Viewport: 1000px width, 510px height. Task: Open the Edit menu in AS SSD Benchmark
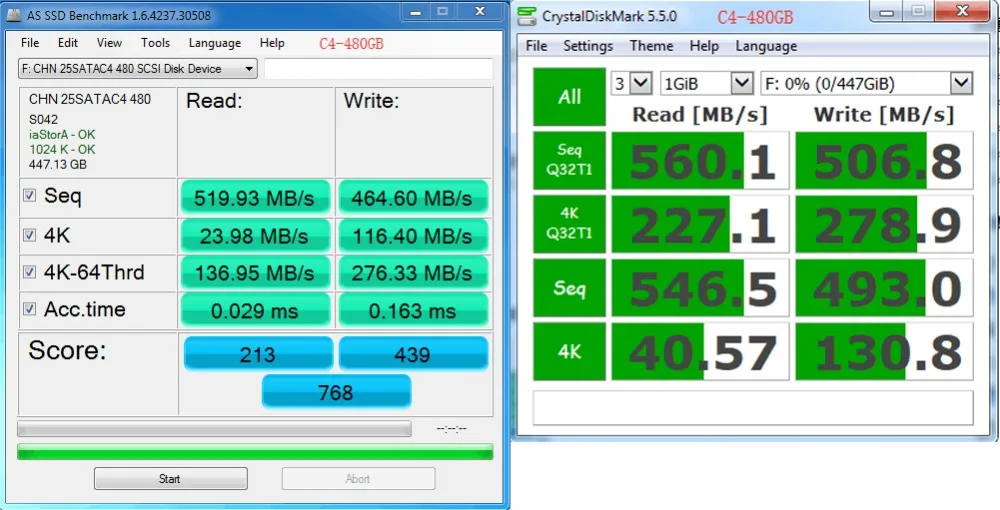coord(68,43)
